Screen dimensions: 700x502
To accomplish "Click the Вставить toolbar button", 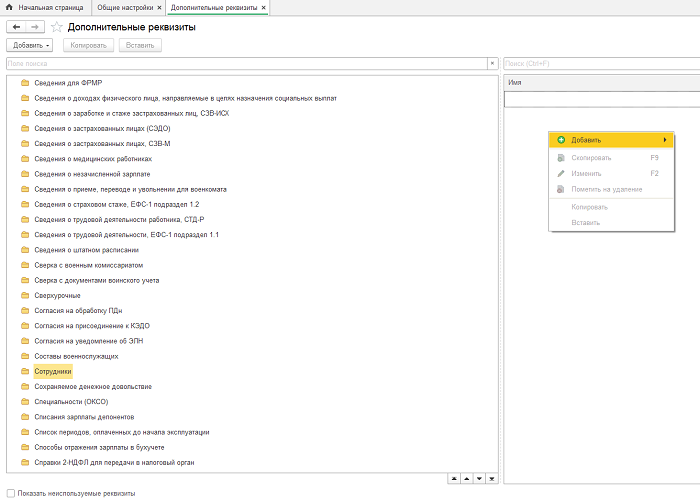I will [x=139, y=45].
